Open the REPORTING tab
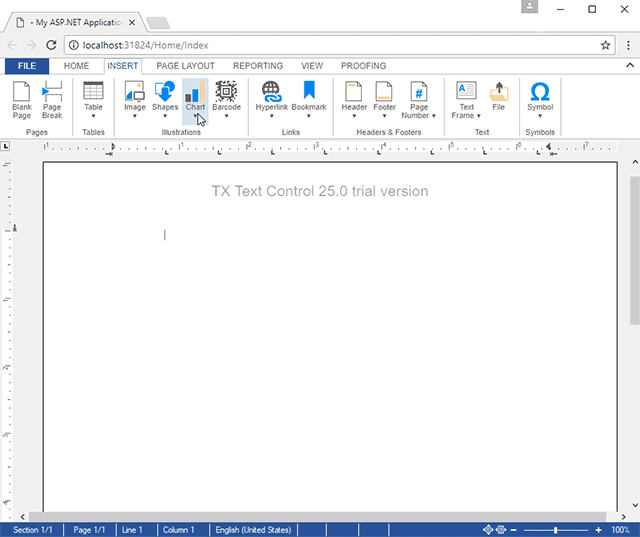Screen dimensions: 640x537 (258, 66)
